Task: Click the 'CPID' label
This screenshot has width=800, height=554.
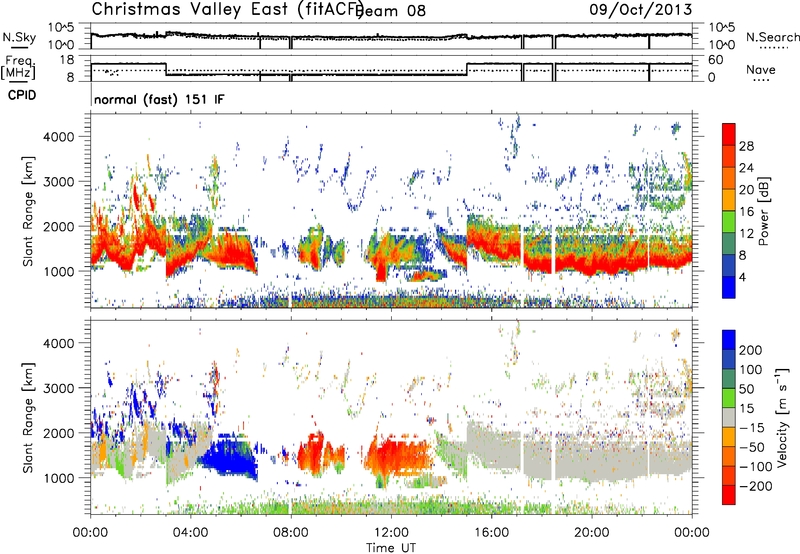Action: (x=22, y=95)
